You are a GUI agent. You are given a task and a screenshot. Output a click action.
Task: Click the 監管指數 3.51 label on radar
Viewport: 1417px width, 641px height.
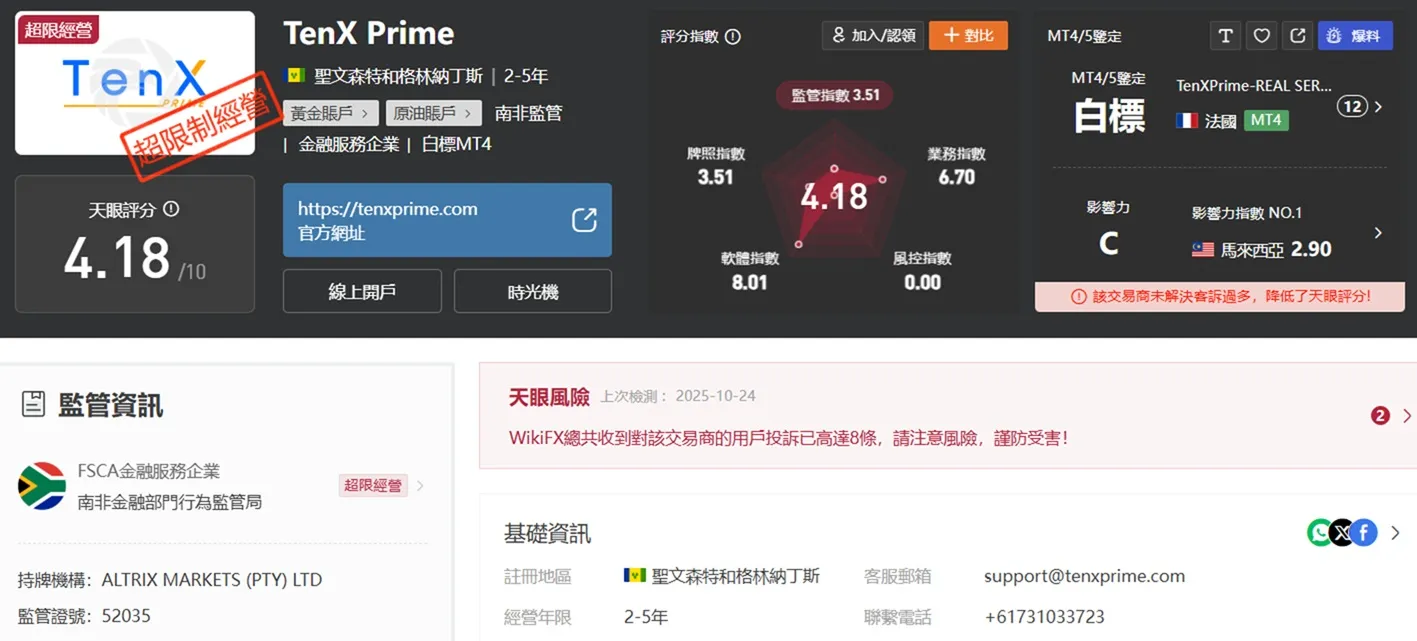tap(835, 95)
